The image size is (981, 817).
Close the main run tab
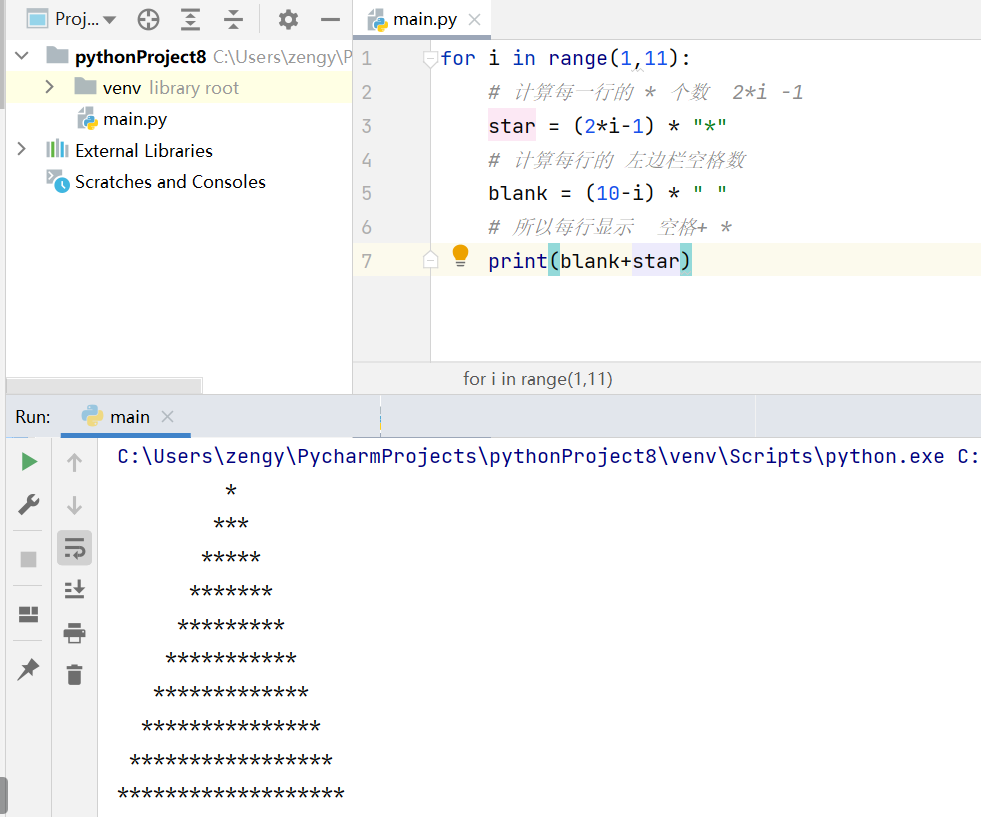[x=167, y=417]
